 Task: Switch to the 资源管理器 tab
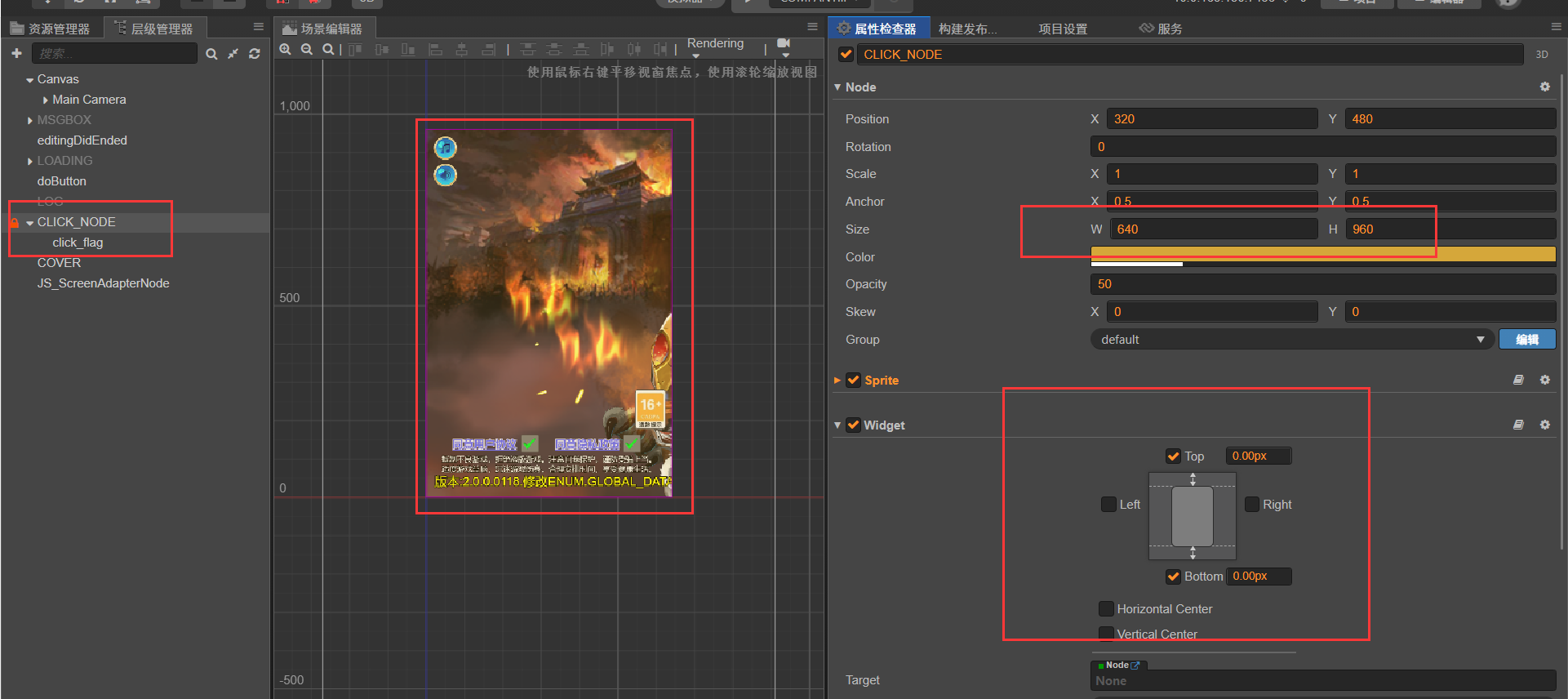(51, 29)
